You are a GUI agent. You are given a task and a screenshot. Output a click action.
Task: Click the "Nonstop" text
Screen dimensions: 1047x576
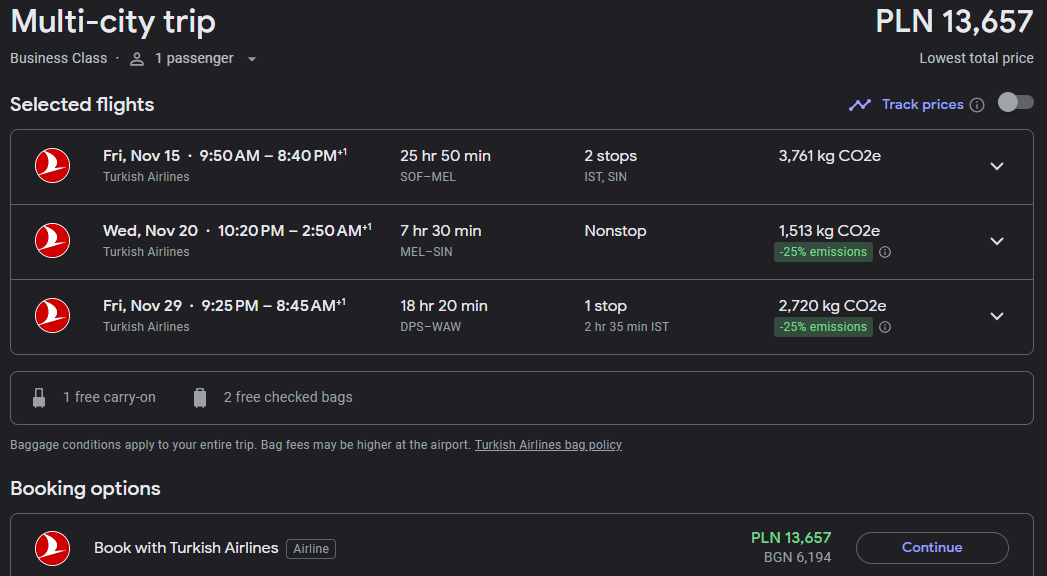(615, 231)
